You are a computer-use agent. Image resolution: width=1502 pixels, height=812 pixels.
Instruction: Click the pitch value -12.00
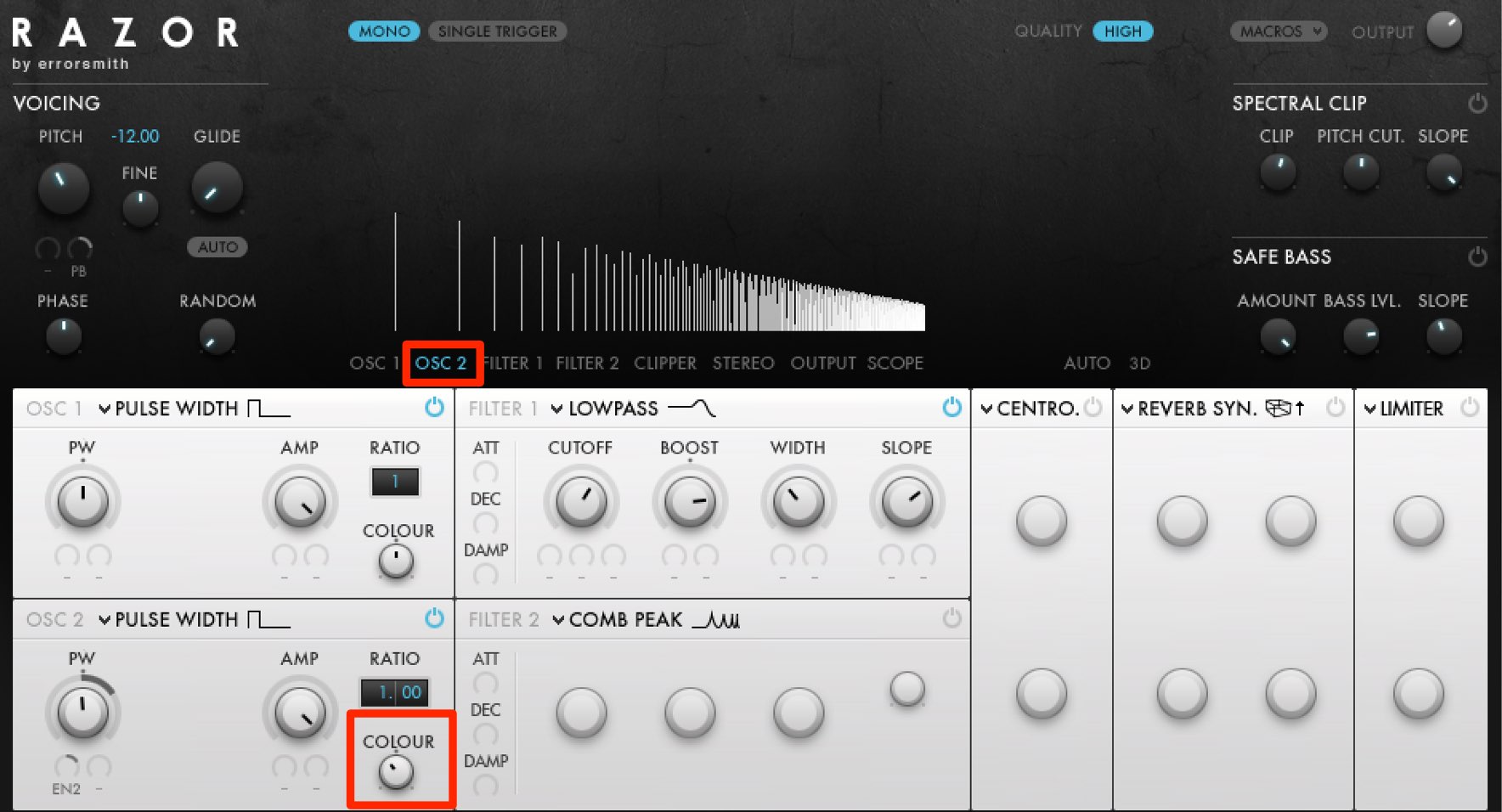(x=135, y=136)
